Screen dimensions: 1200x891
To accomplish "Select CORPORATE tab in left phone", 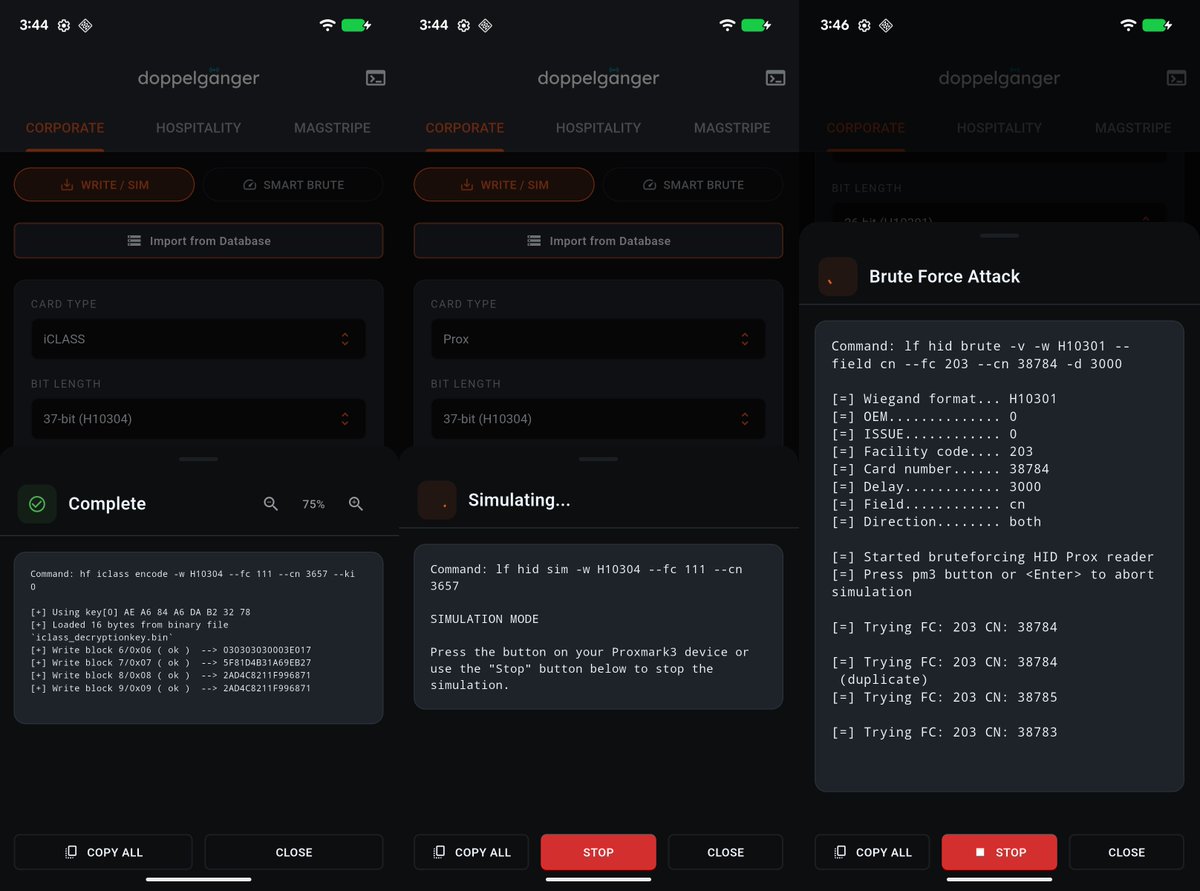I will (65, 128).
